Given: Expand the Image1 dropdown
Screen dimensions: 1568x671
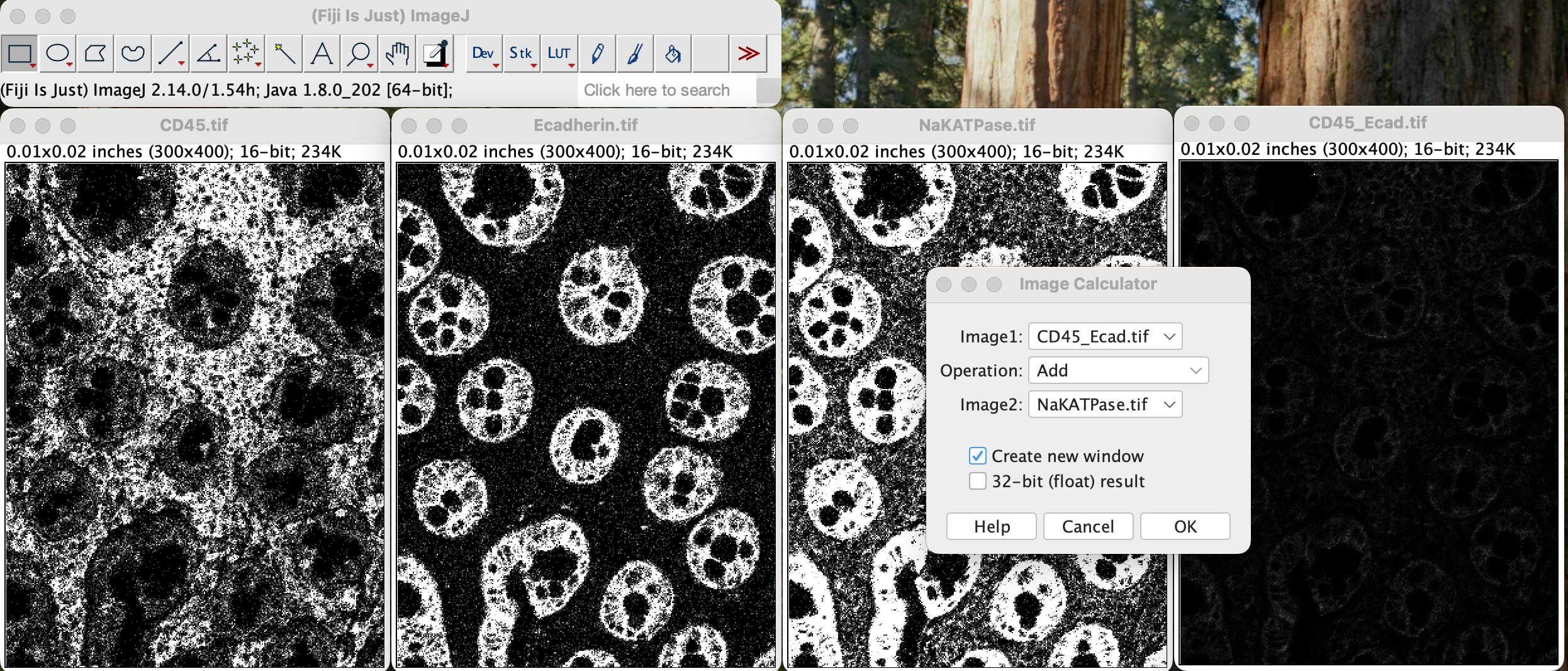Looking at the screenshot, I should pos(1105,337).
